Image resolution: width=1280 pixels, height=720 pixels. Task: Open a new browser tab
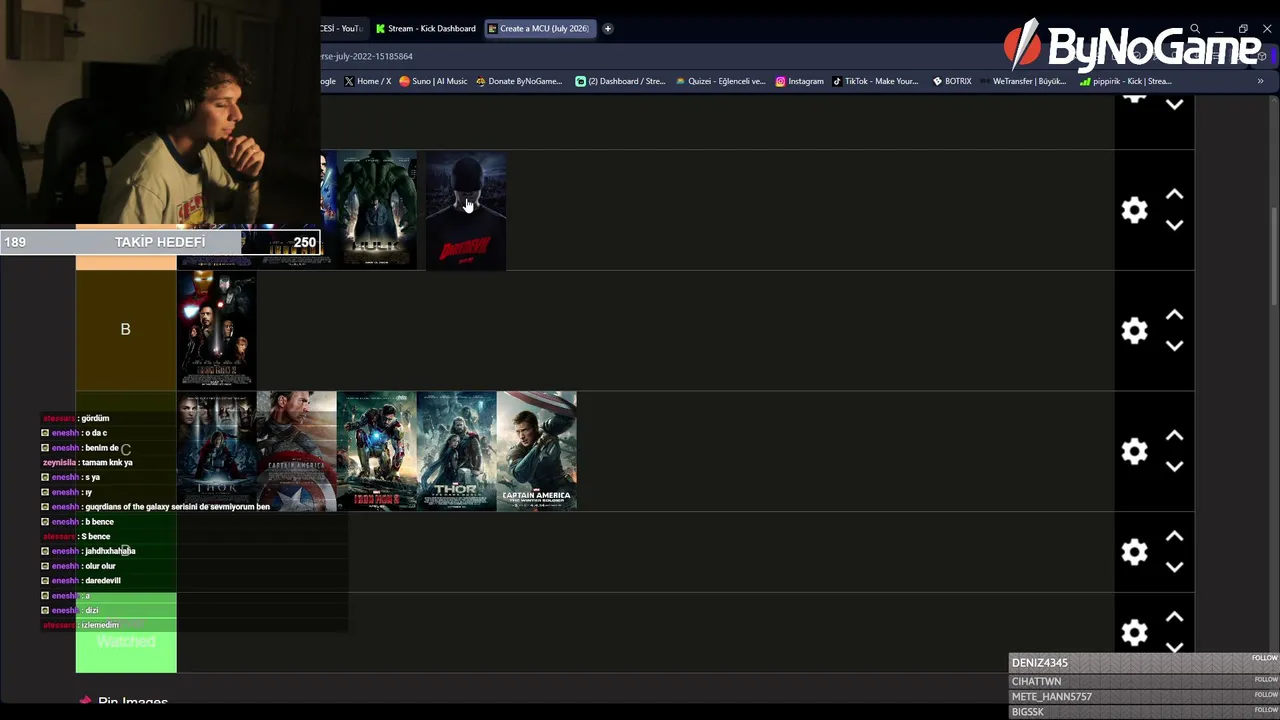pyautogui.click(x=607, y=28)
